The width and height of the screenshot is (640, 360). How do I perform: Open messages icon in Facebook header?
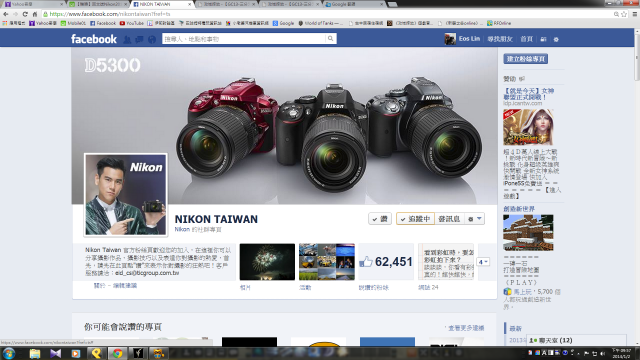140,39
